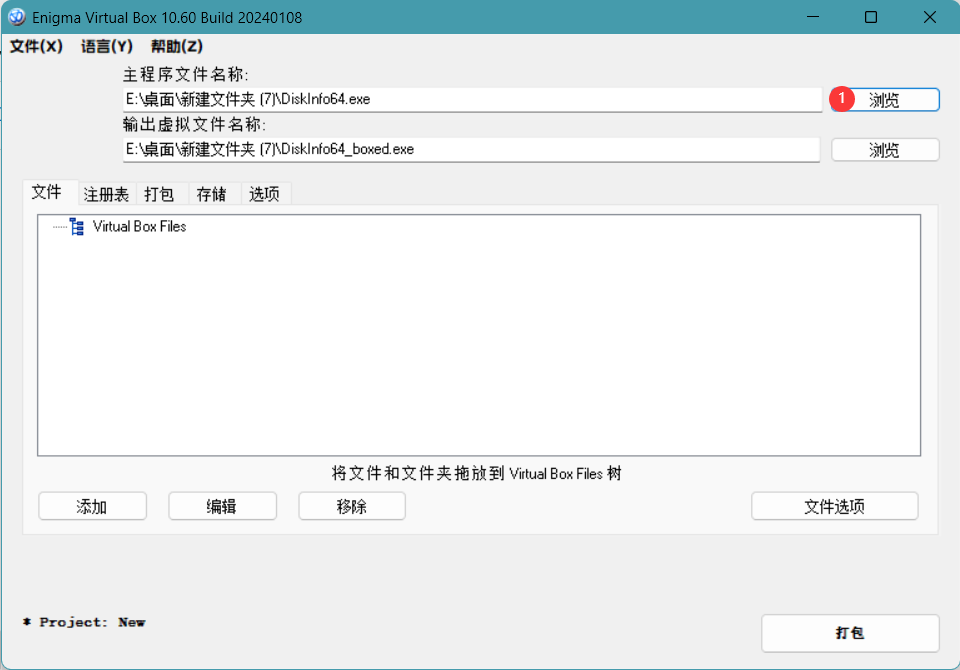Click the Project: New status text
Viewport: 960px width, 670px height.
point(84,622)
